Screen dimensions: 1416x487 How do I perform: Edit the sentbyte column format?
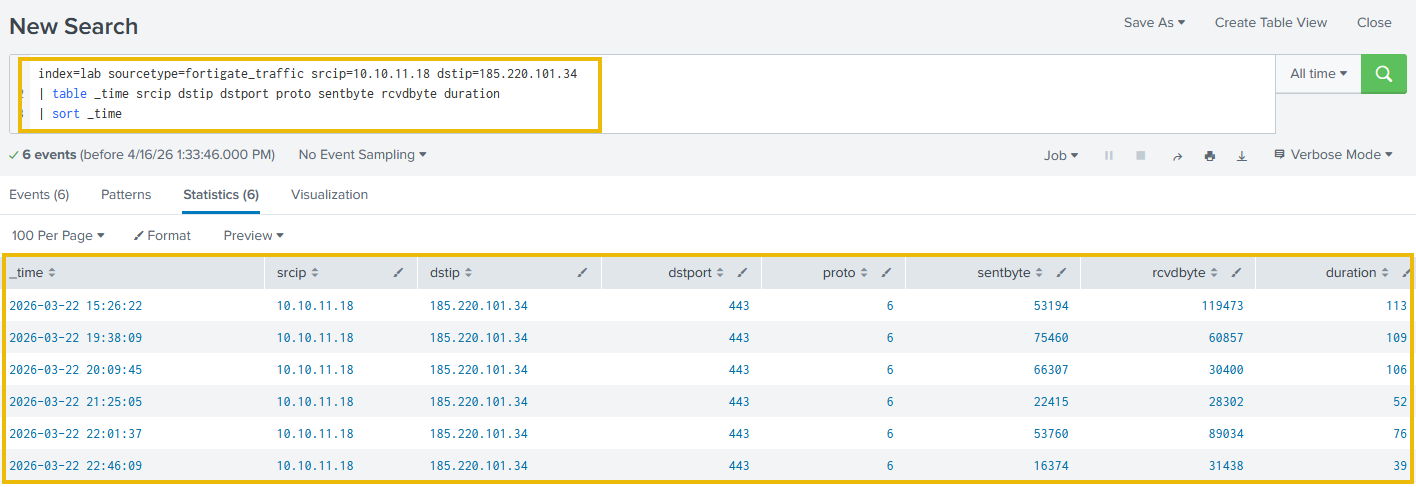click(1061, 273)
